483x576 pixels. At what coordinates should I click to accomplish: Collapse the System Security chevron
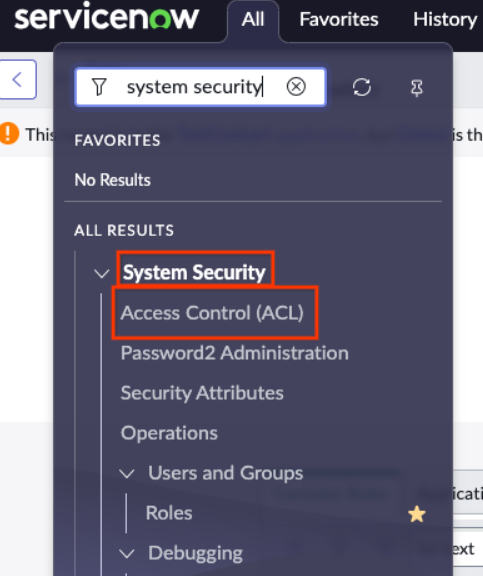click(101, 273)
